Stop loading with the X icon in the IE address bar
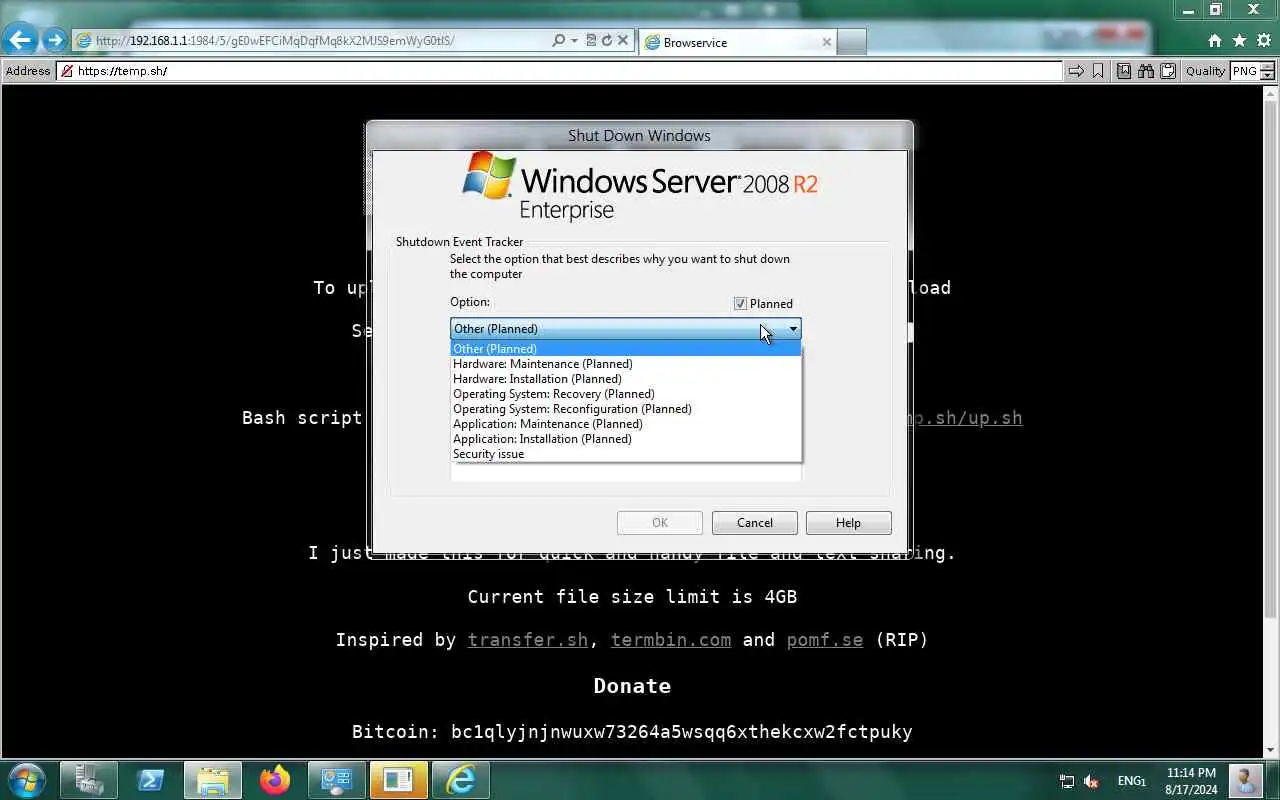The height and width of the screenshot is (800, 1280). pyautogui.click(x=622, y=41)
